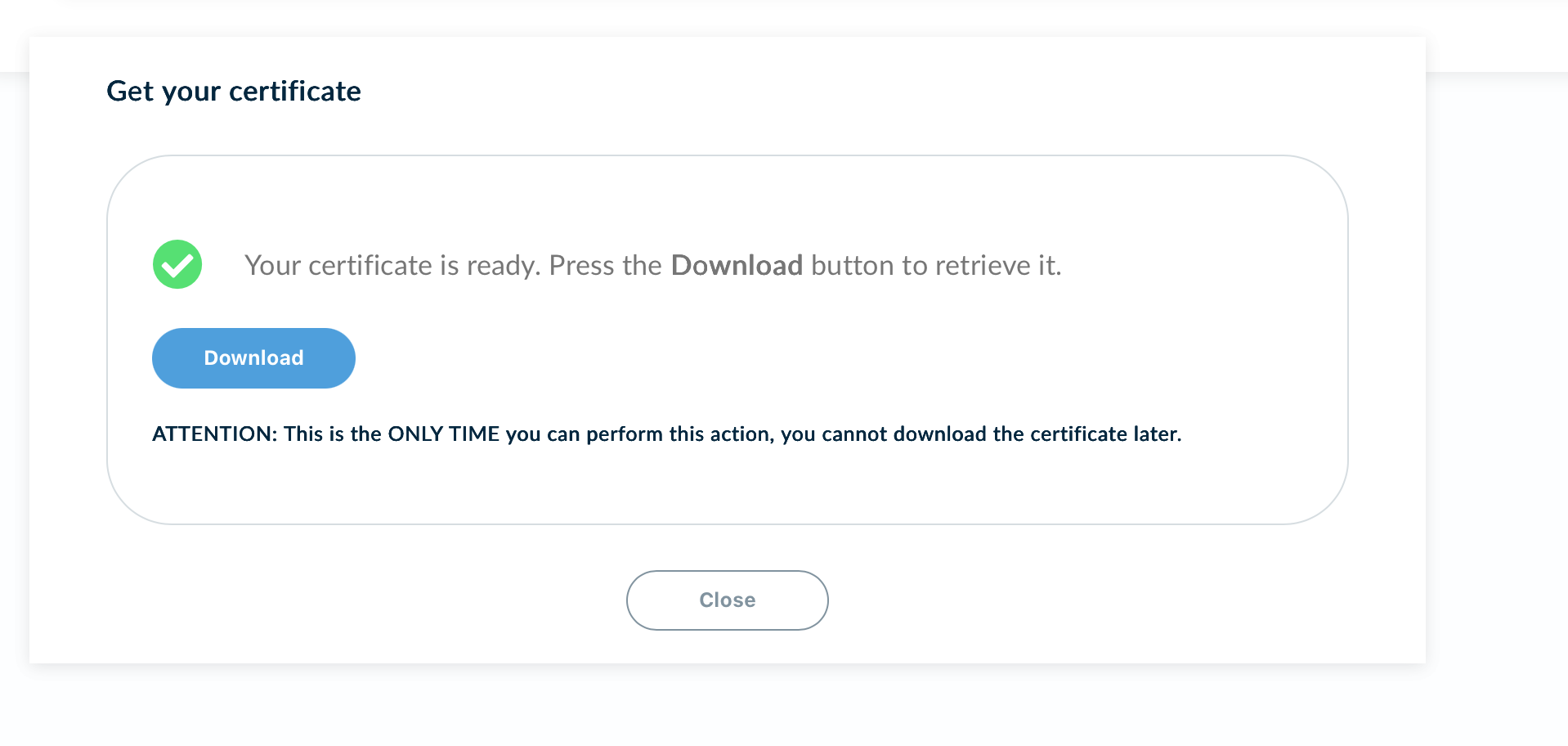Image resolution: width=1568 pixels, height=746 pixels.
Task: Download the ready certificate
Action: click(253, 358)
